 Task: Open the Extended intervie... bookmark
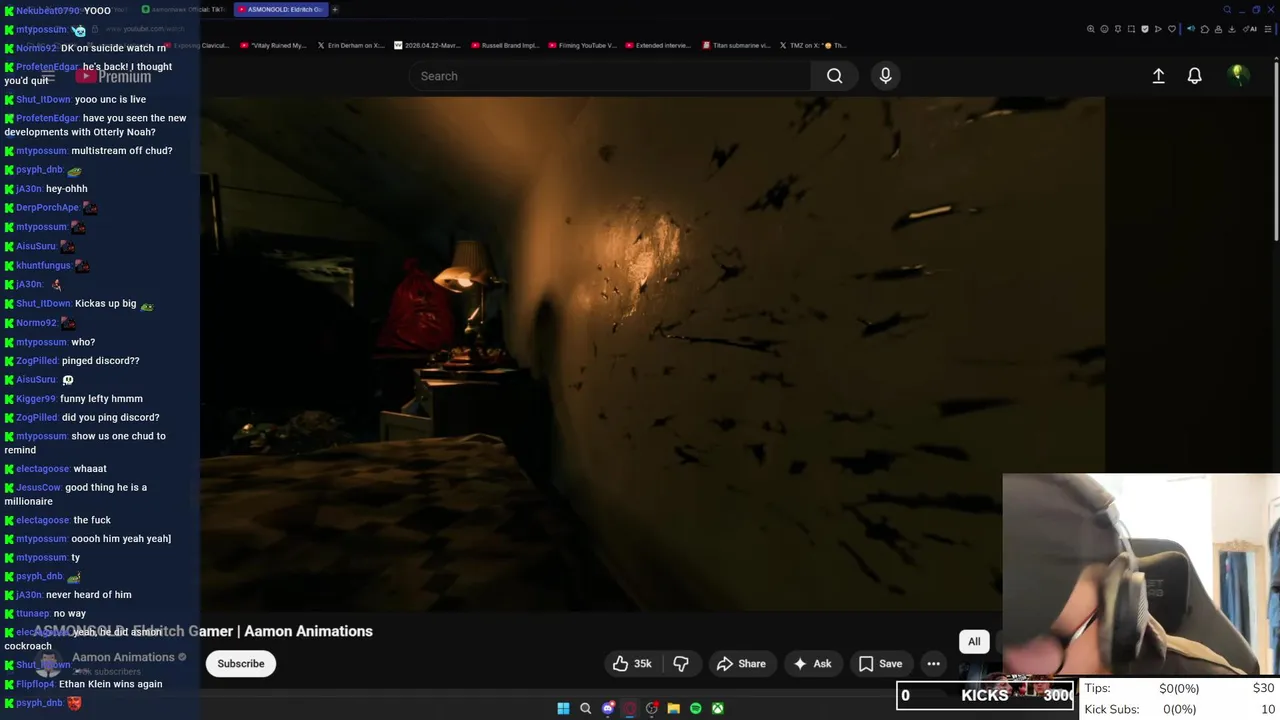pos(657,45)
